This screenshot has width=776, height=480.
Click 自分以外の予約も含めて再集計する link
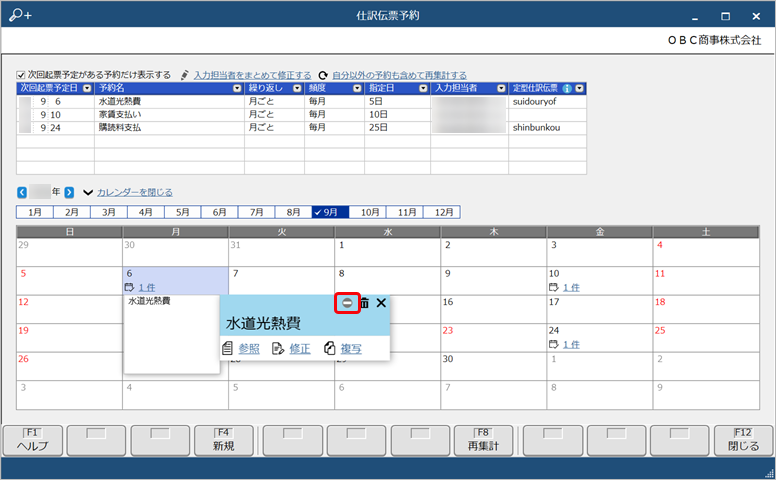[x=399, y=75]
